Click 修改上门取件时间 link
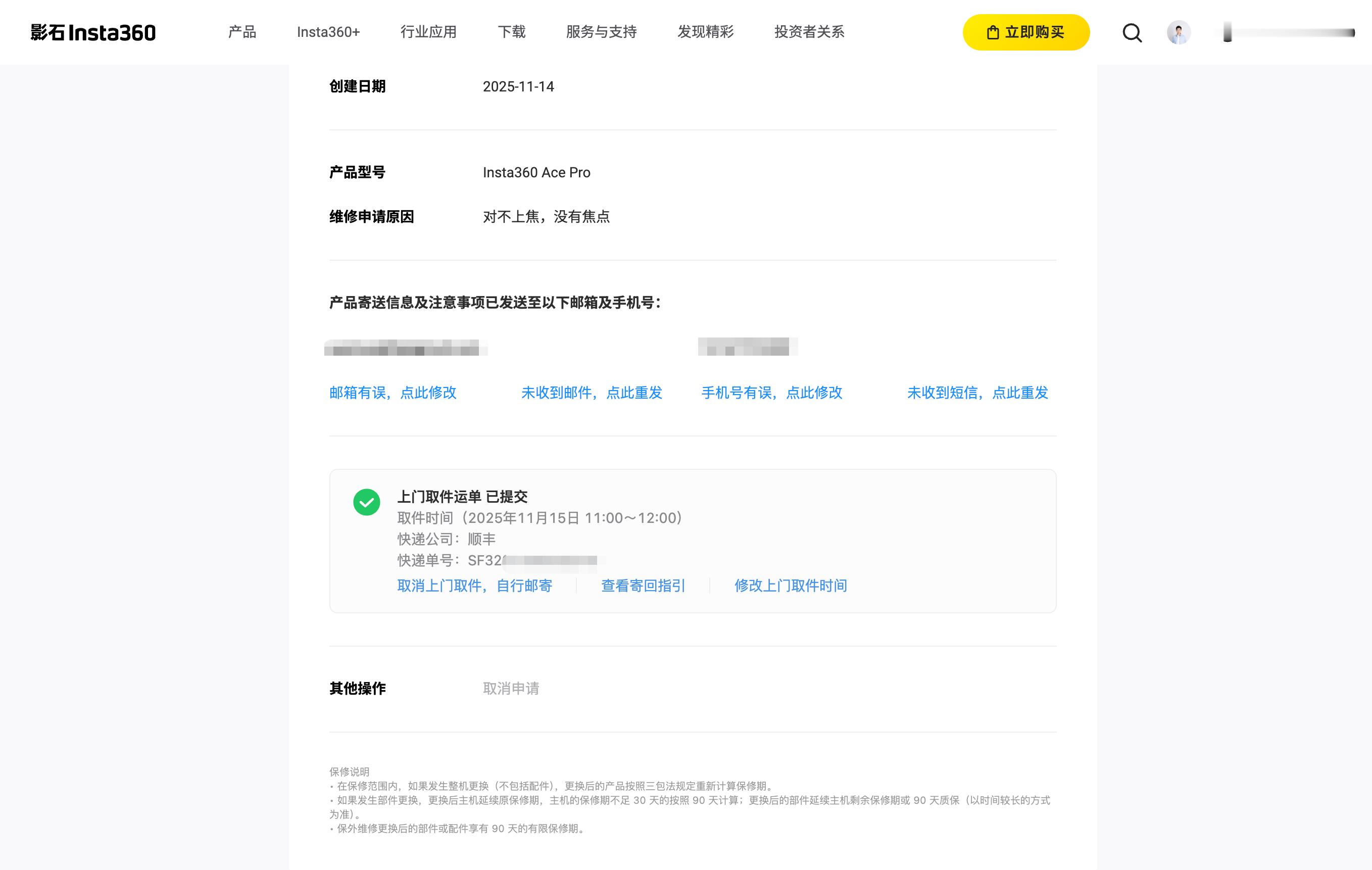The height and width of the screenshot is (870, 1372). pyautogui.click(x=790, y=586)
